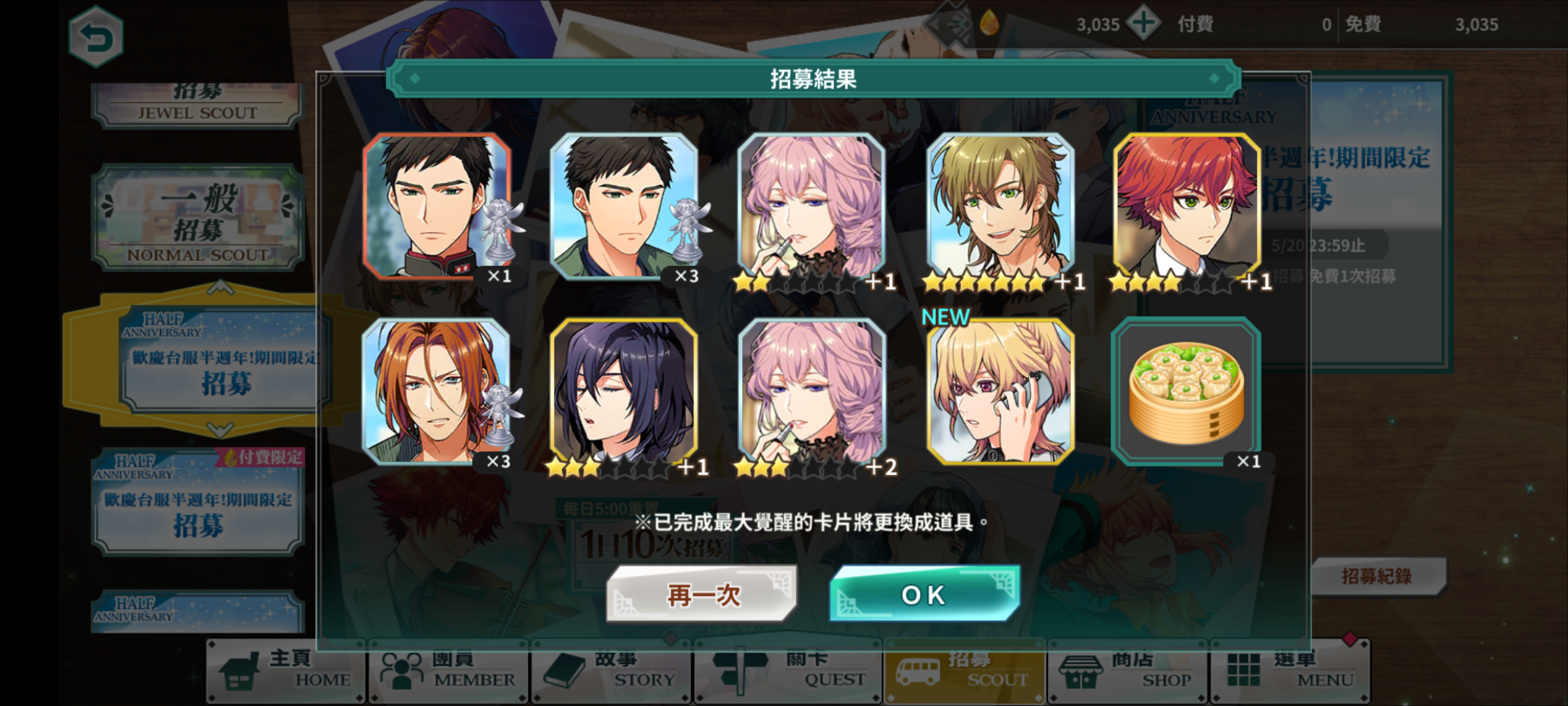Expand scout list with up chevron
The height and width of the screenshot is (706, 1568).
[220, 287]
